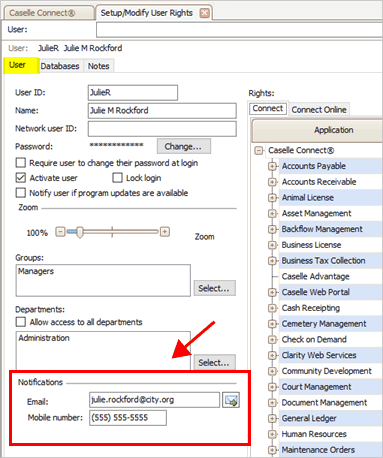Expand the Check on Demand node

pos(272,340)
